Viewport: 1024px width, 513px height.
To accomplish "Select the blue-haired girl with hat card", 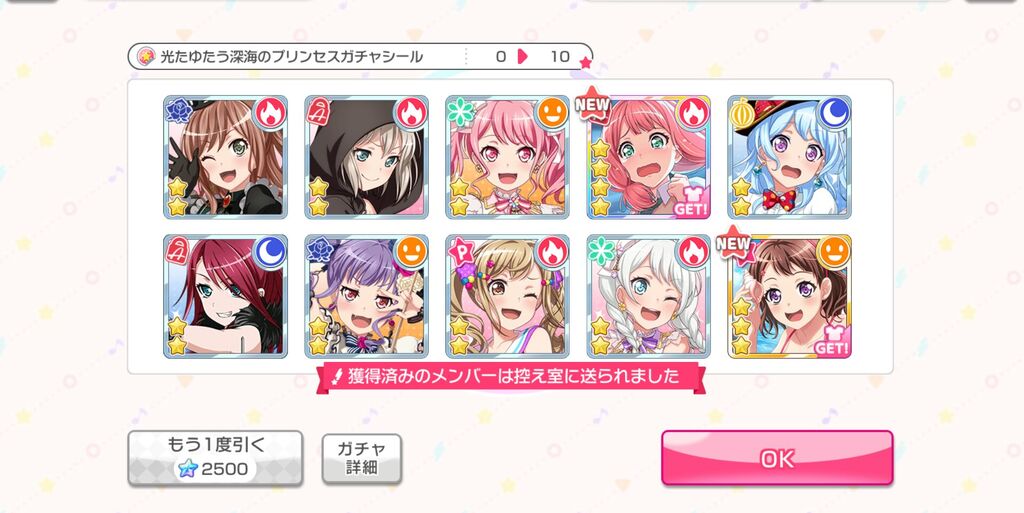I will (790, 157).
